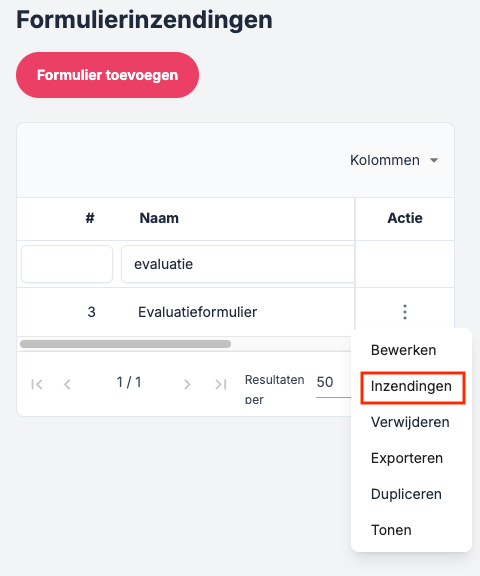Click the Evaluatieformulier row name
The image size is (480, 576).
197,312
